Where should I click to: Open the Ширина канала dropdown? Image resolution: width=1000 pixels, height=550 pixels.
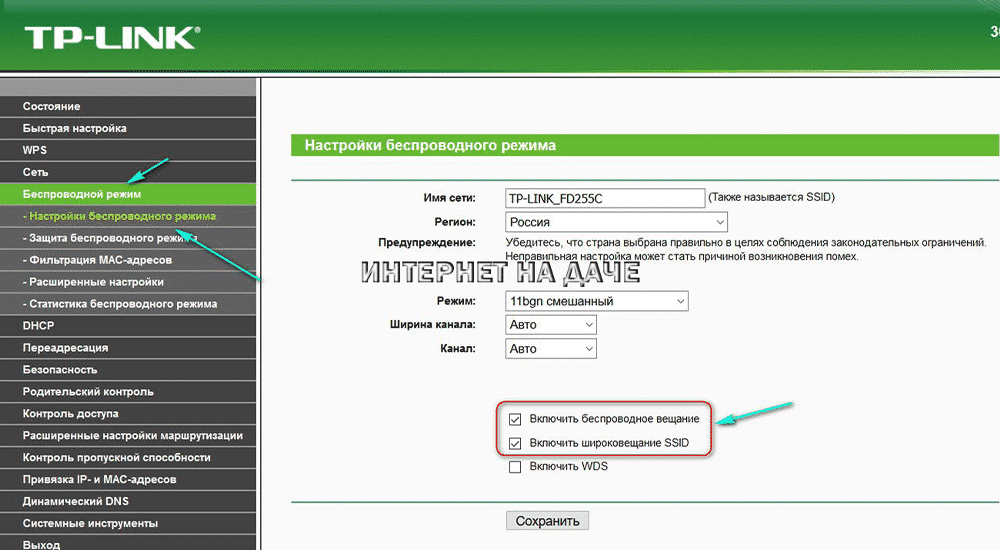[551, 325]
